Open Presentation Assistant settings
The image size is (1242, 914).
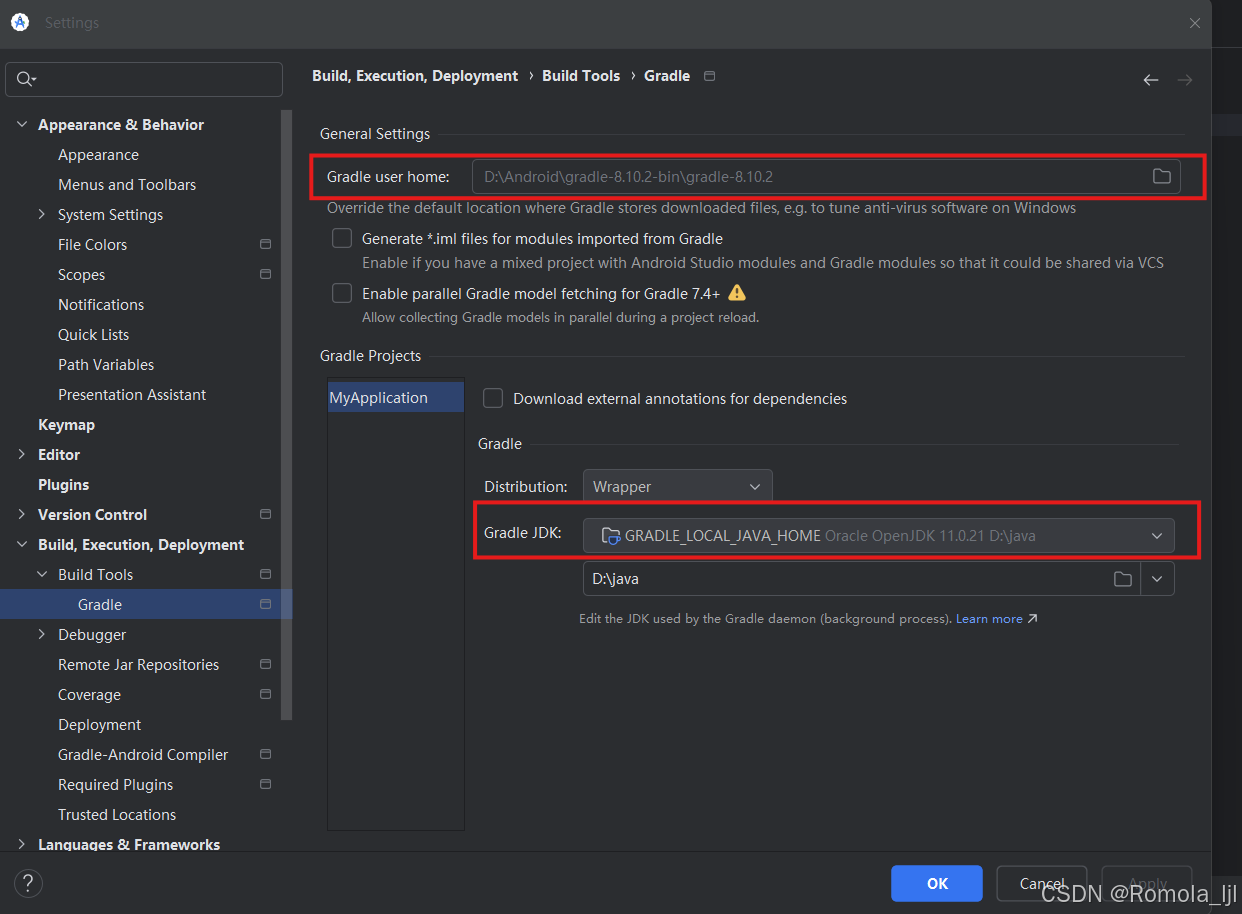[x=132, y=395]
